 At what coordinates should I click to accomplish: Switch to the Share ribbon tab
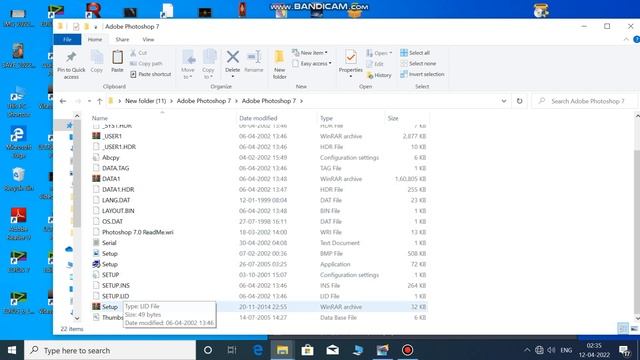122,39
